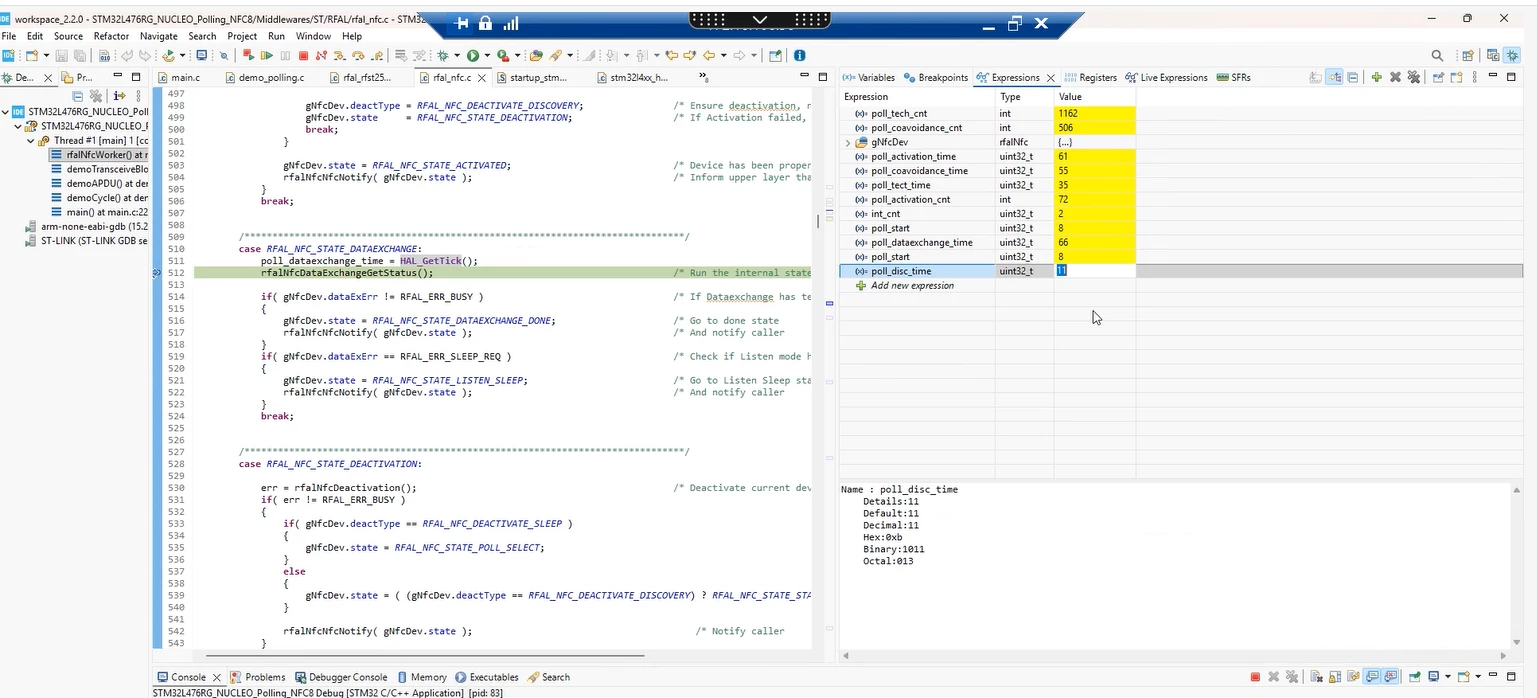Click the Step Return toolbar icon

377,55
